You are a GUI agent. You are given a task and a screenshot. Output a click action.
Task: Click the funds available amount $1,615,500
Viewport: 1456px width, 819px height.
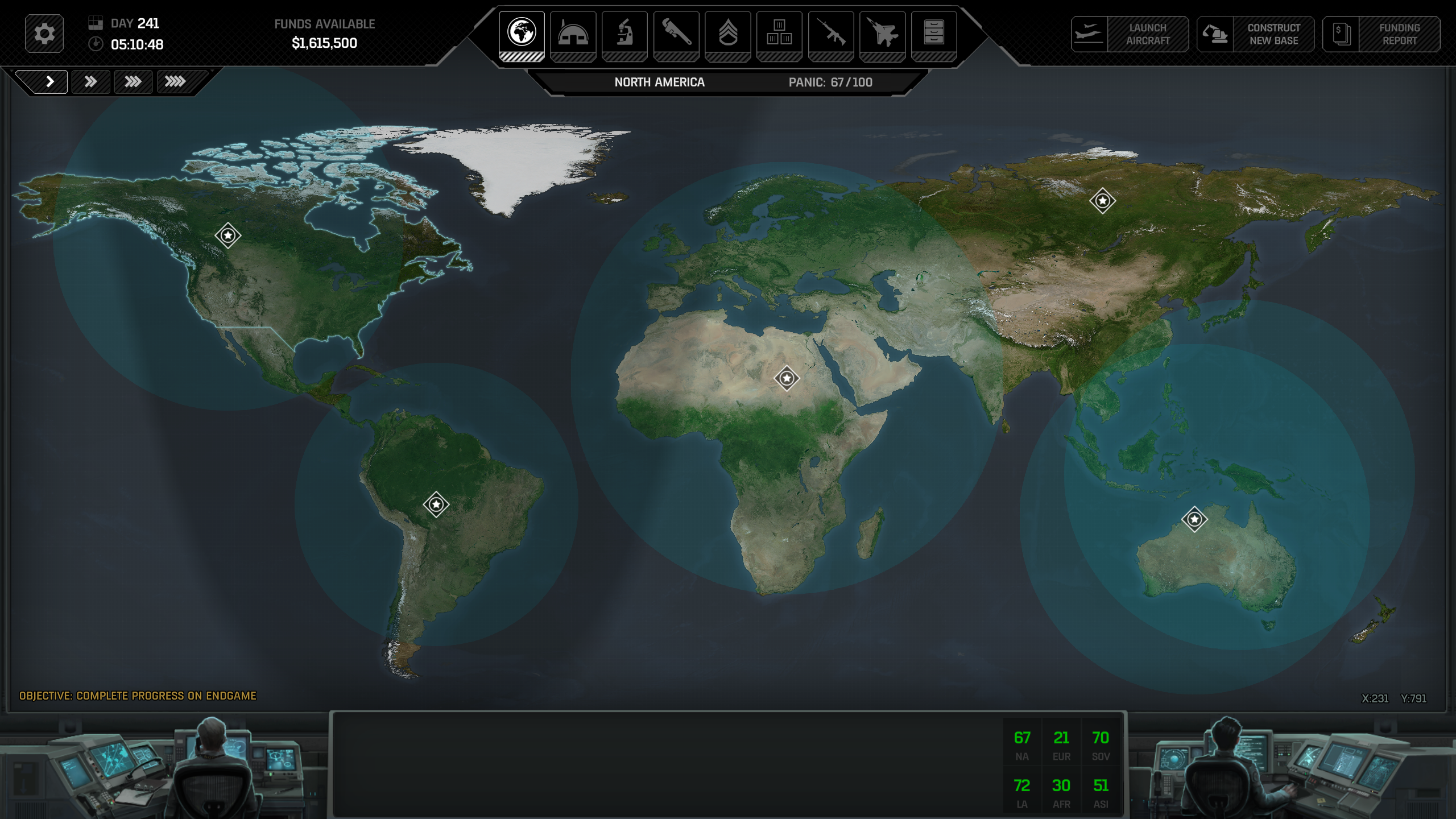pyautogui.click(x=324, y=43)
